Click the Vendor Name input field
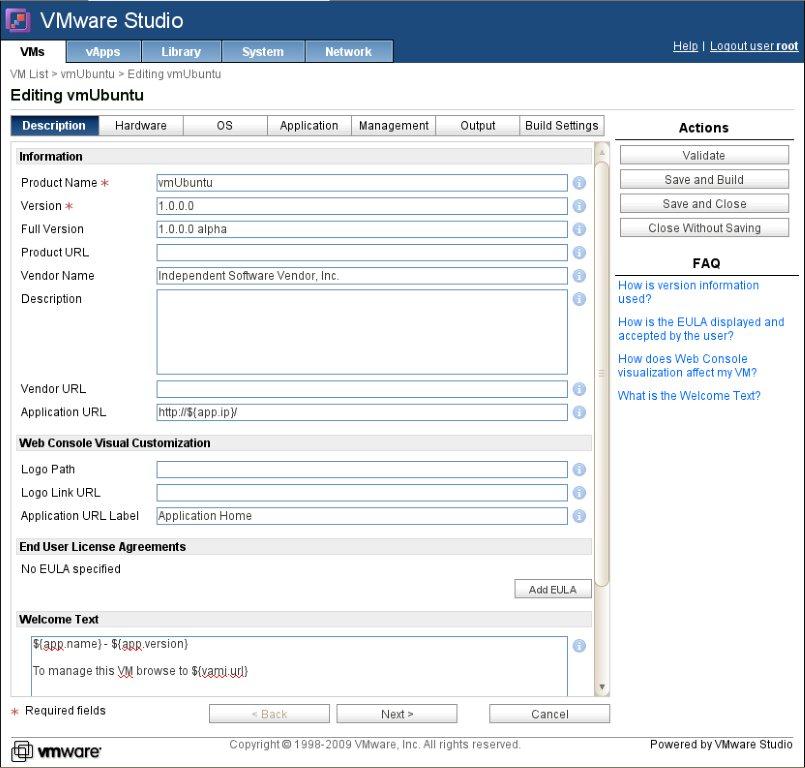Viewport: 805px width, 768px height. tap(362, 276)
